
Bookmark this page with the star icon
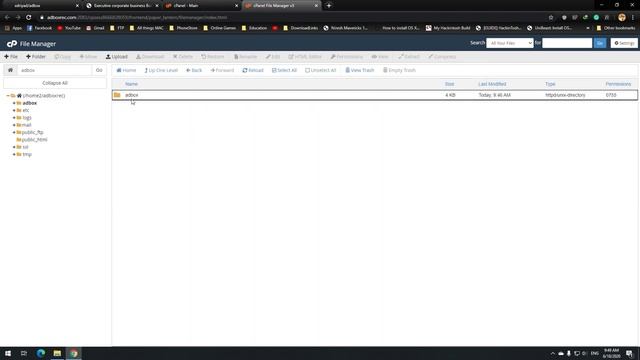pyautogui.click(x=551, y=18)
